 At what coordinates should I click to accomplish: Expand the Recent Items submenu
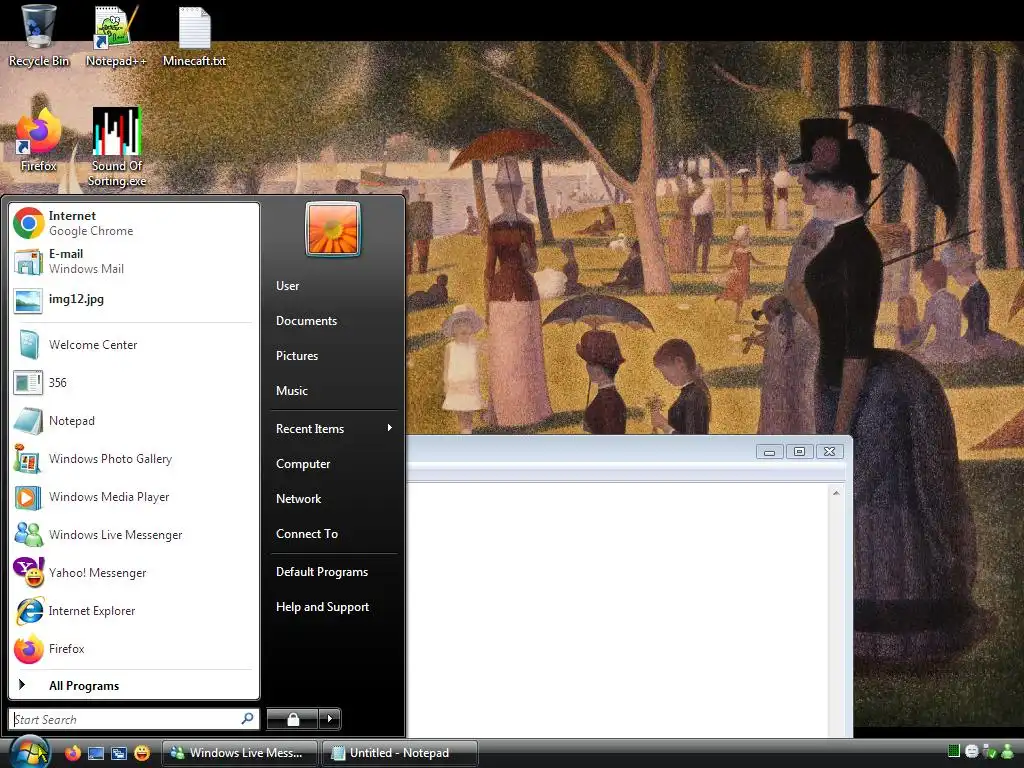[334, 428]
